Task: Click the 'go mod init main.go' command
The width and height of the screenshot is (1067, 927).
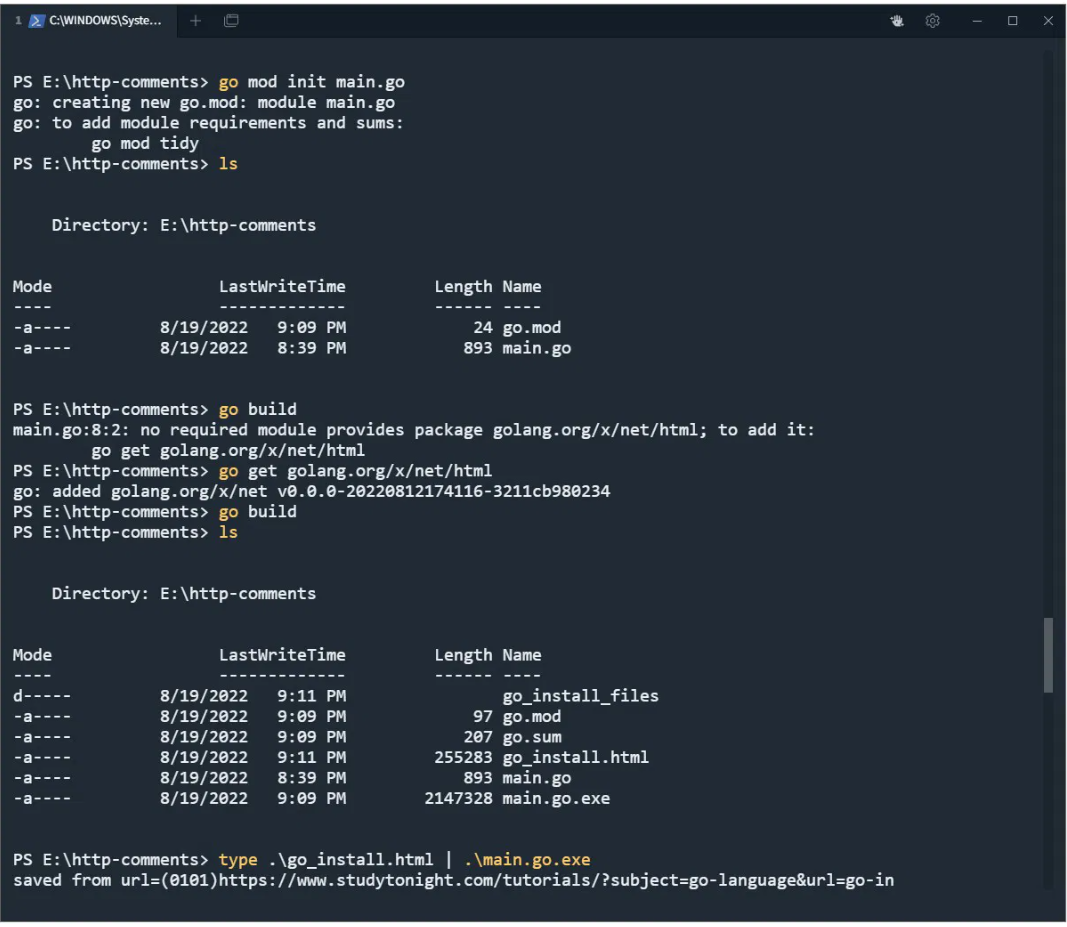Action: [x=311, y=82]
